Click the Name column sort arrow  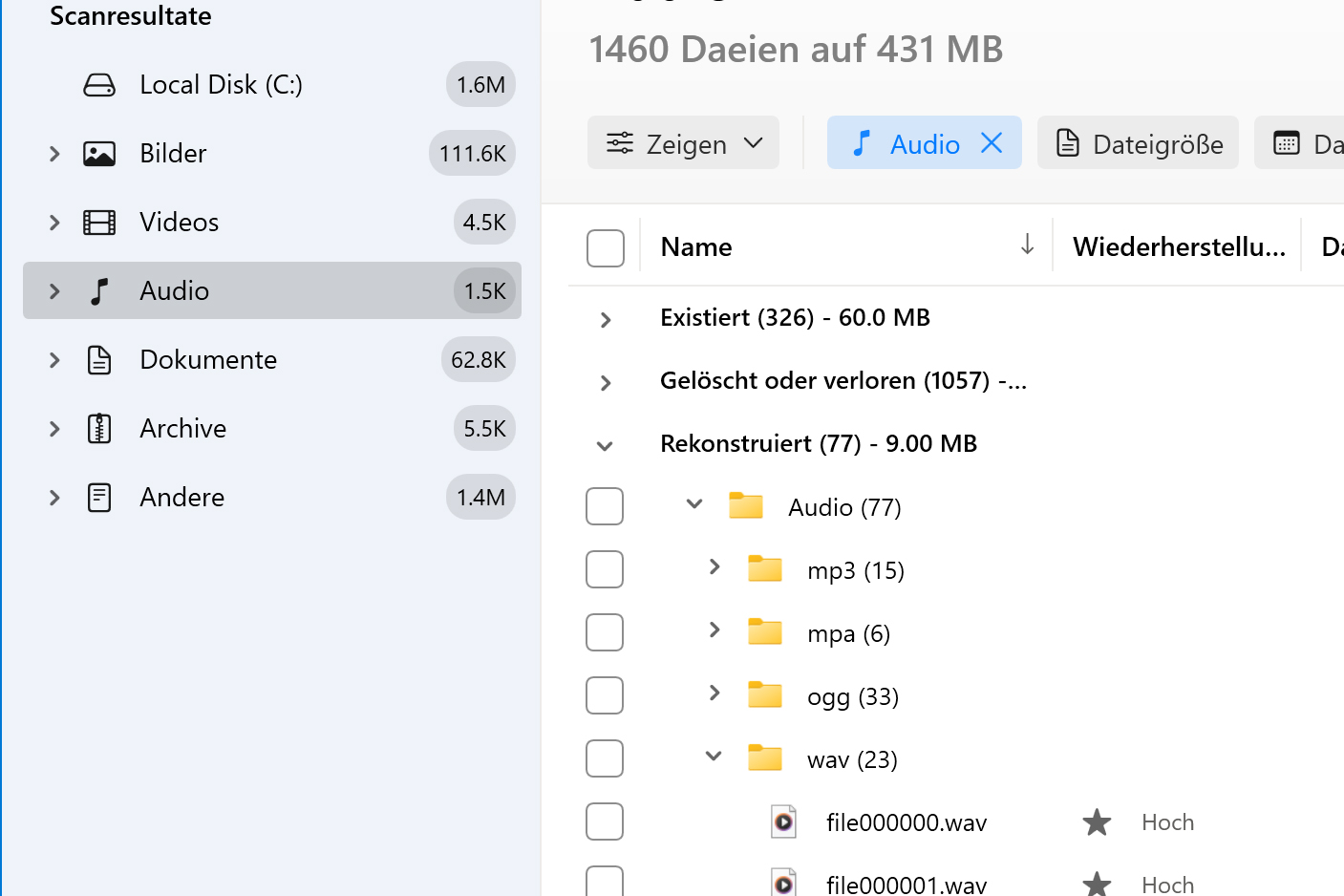click(x=1027, y=245)
